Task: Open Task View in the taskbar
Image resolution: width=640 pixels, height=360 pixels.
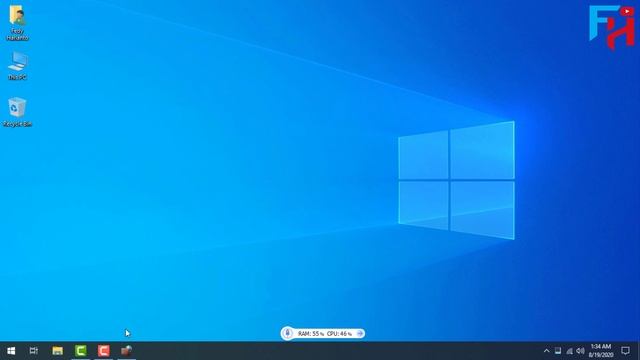Action: pos(34,351)
